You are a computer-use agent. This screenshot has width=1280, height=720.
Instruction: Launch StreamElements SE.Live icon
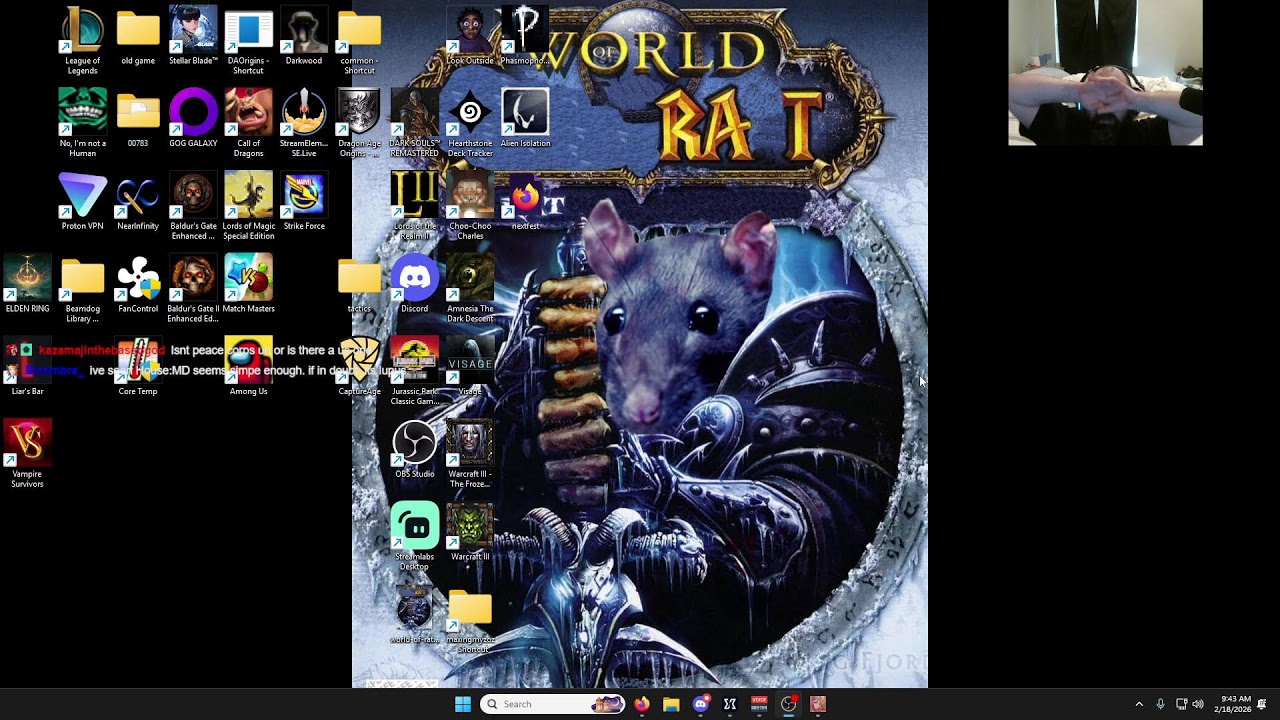pos(304,124)
